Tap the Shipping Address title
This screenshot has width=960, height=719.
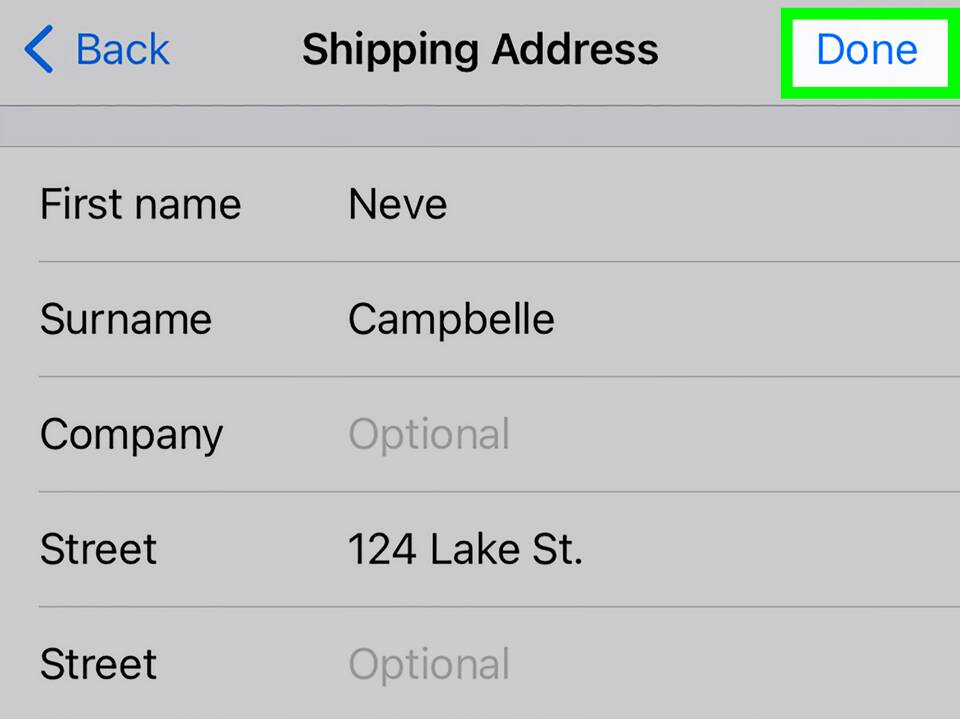coord(480,50)
